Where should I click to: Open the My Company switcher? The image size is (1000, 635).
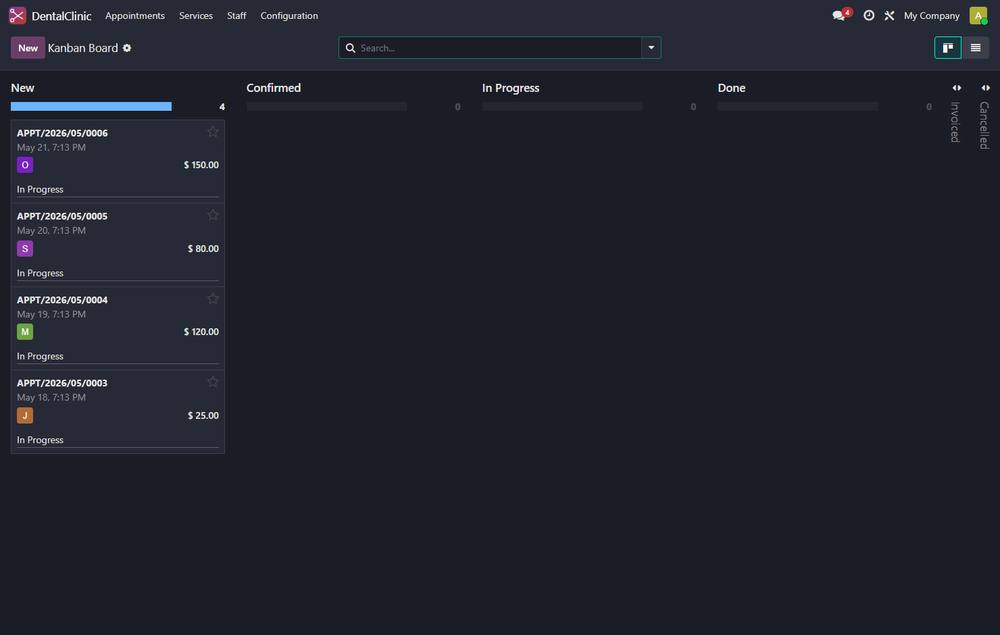pos(931,15)
